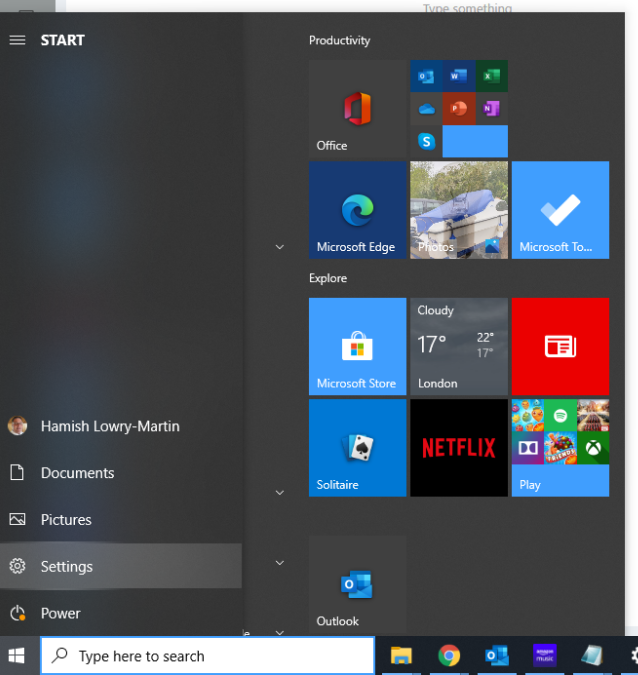Open Outlook from taskbar
This screenshot has width=638, height=675.
point(497,656)
